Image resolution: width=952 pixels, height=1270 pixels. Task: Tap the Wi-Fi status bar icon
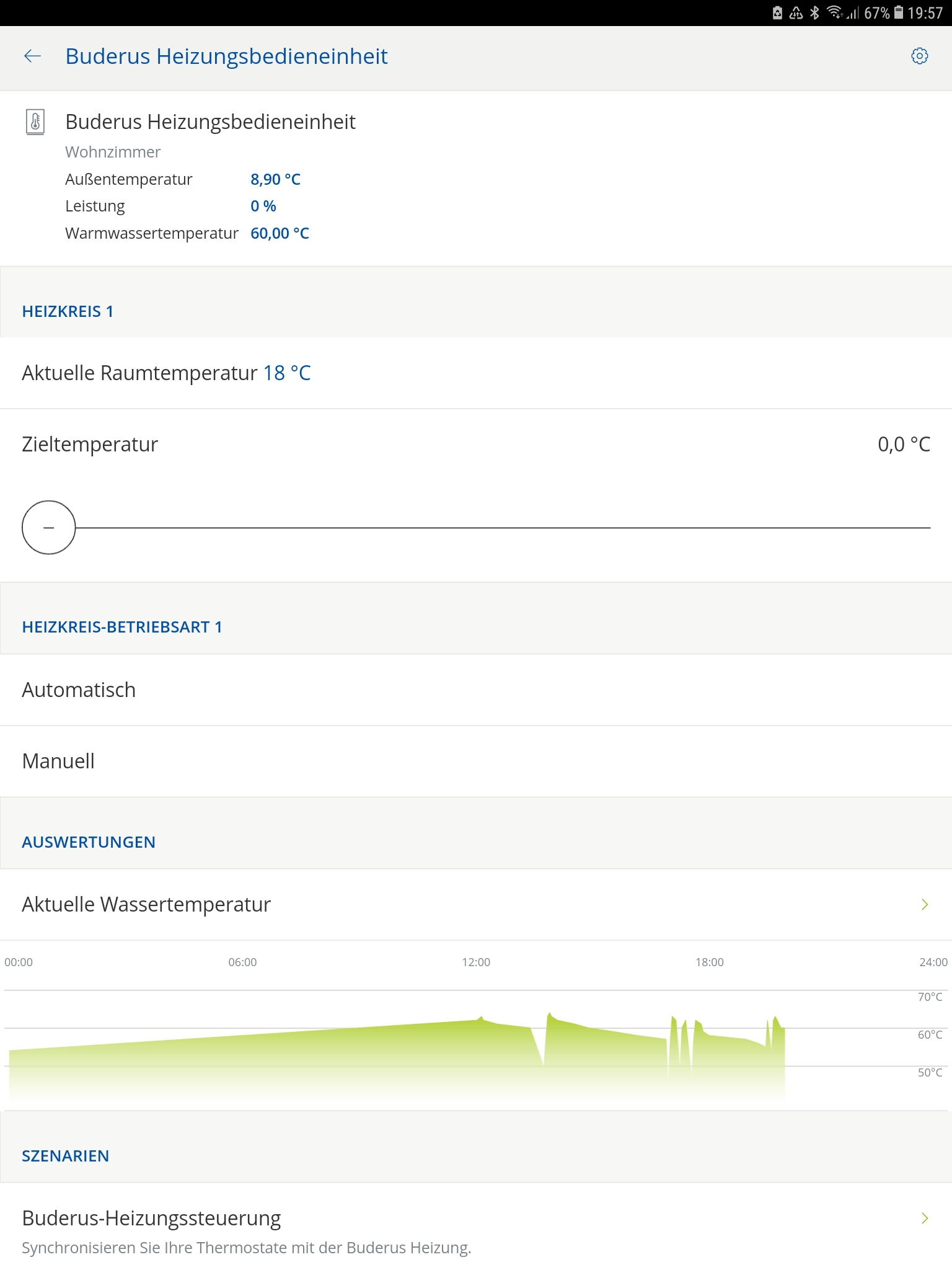835,13
